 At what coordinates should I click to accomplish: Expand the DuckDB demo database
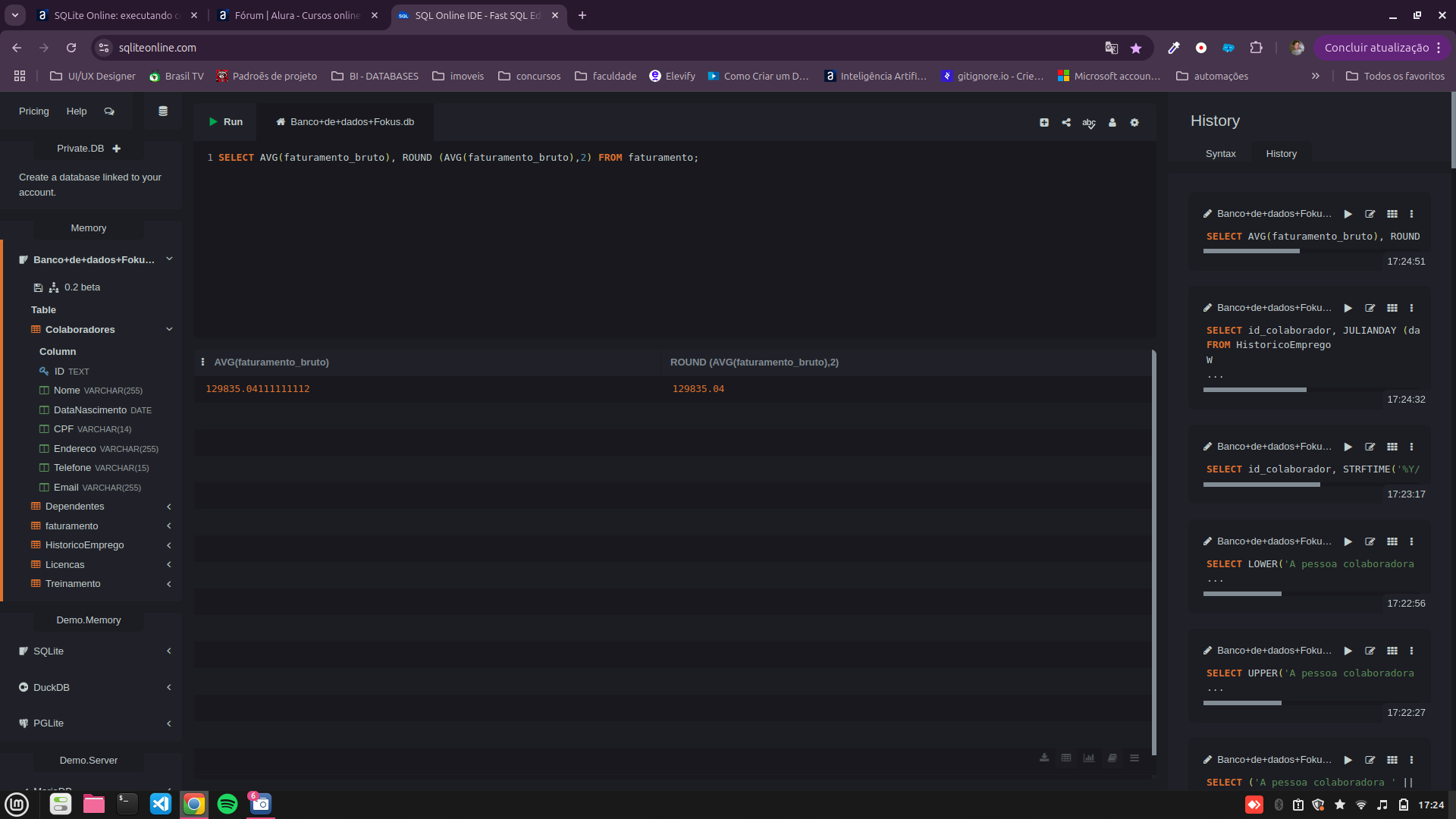coord(169,688)
